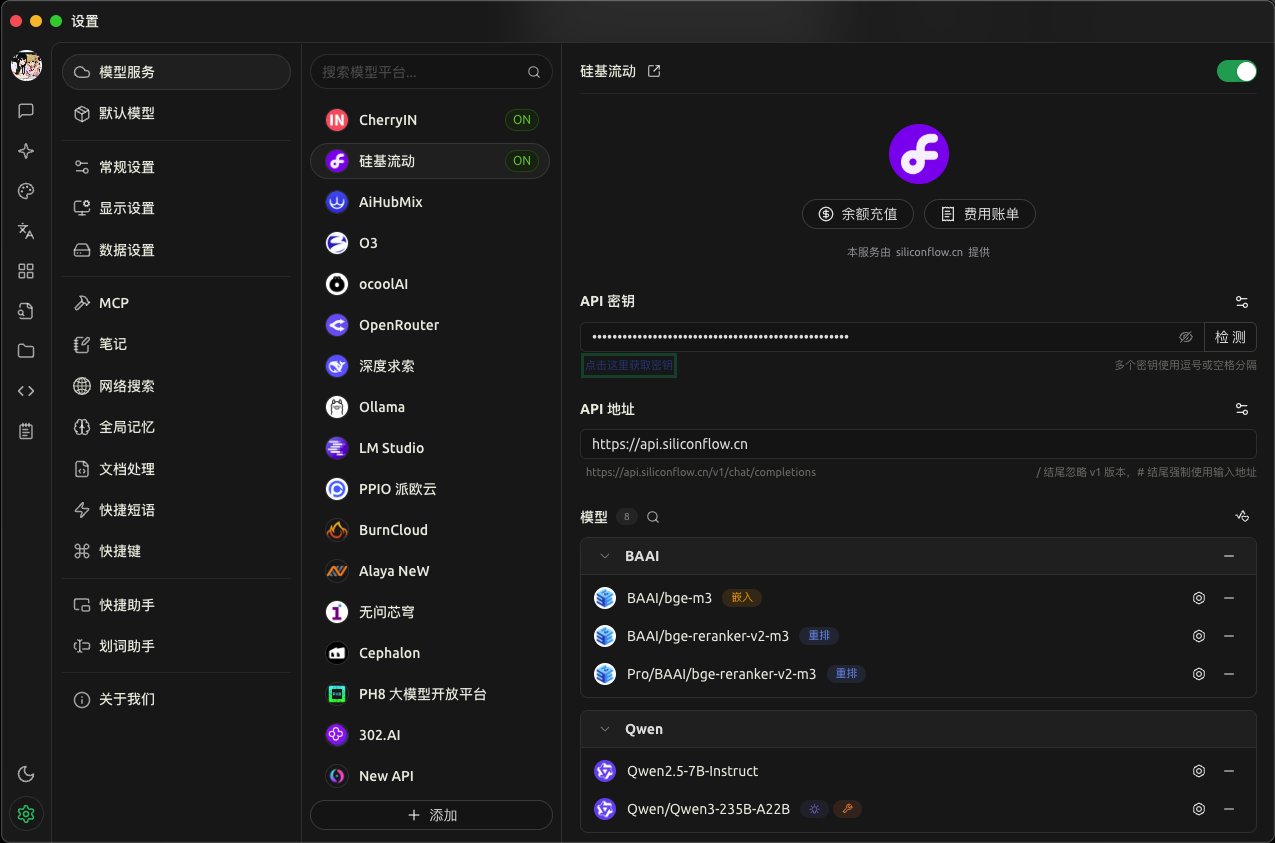
Task: Open the knowledge base icon in sidebar
Action: pos(26,311)
